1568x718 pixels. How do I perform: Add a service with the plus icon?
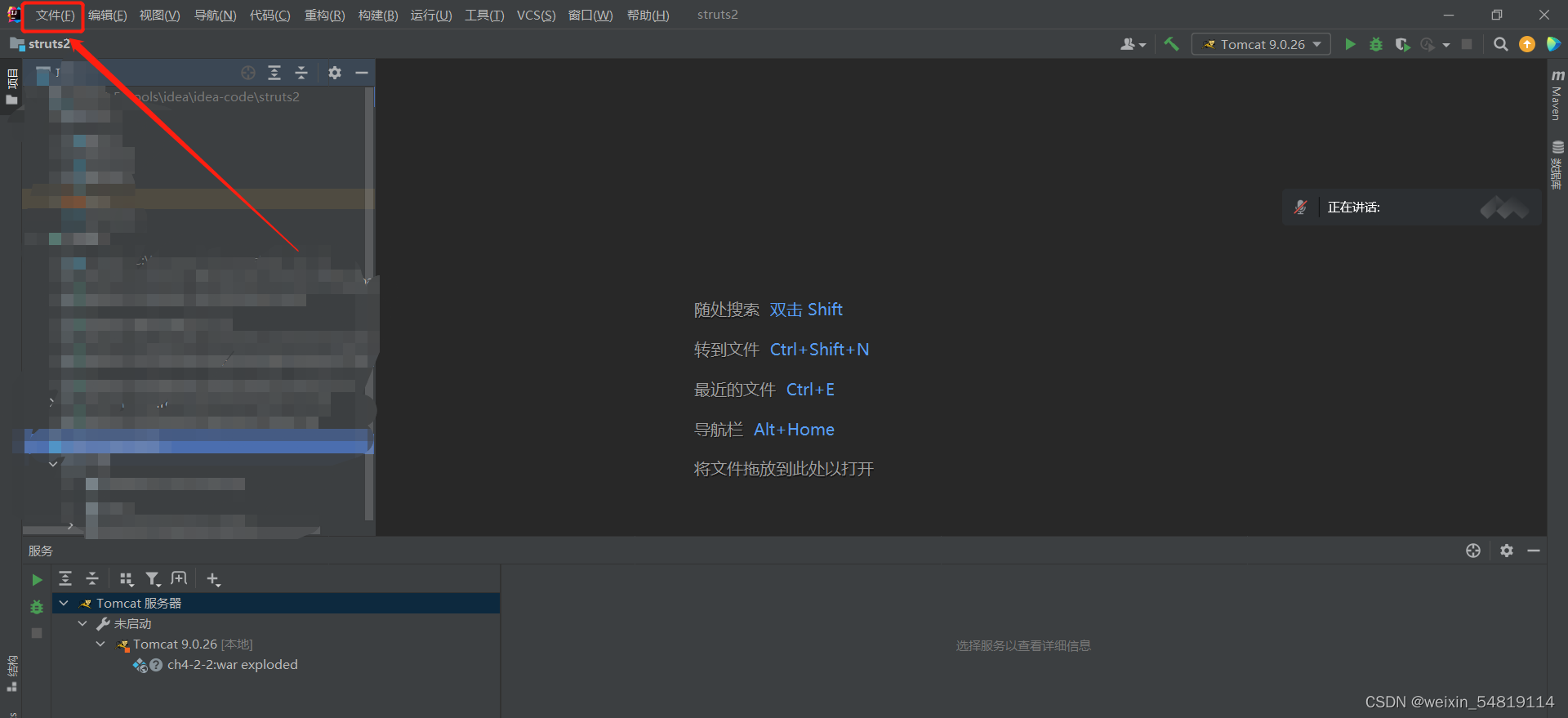coord(213,579)
